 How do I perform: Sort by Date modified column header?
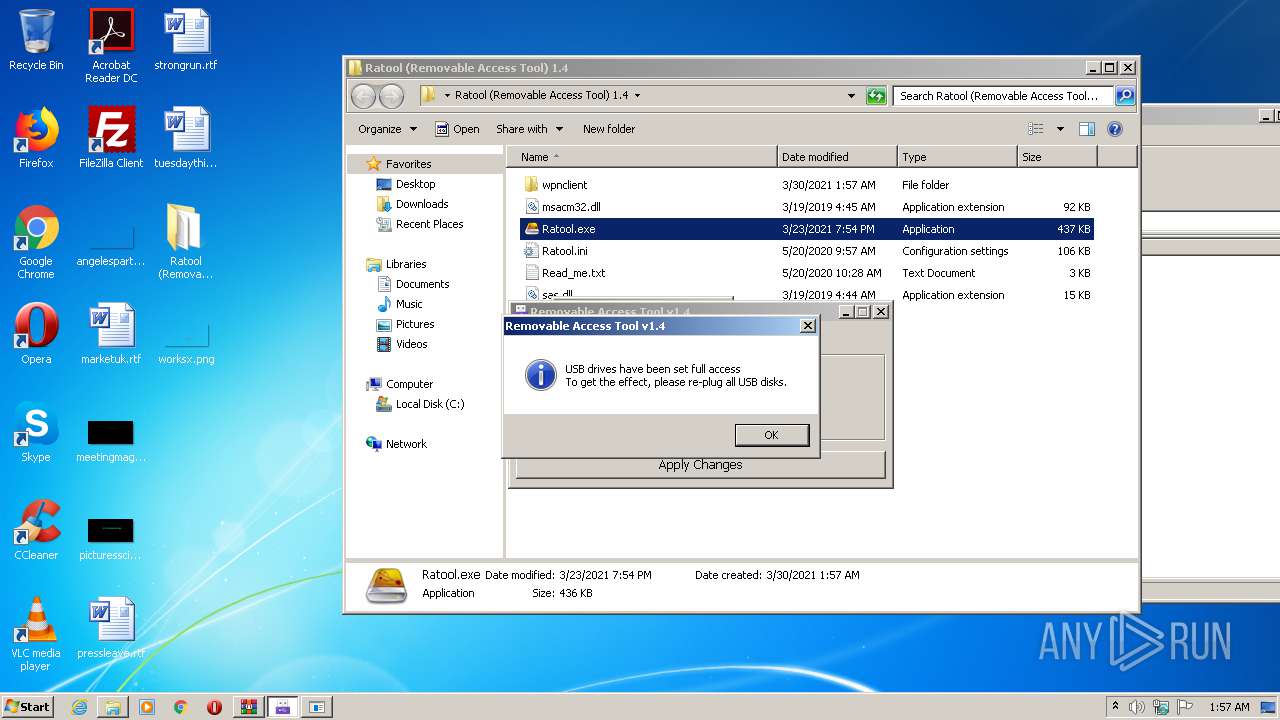pyautogui.click(x=837, y=157)
